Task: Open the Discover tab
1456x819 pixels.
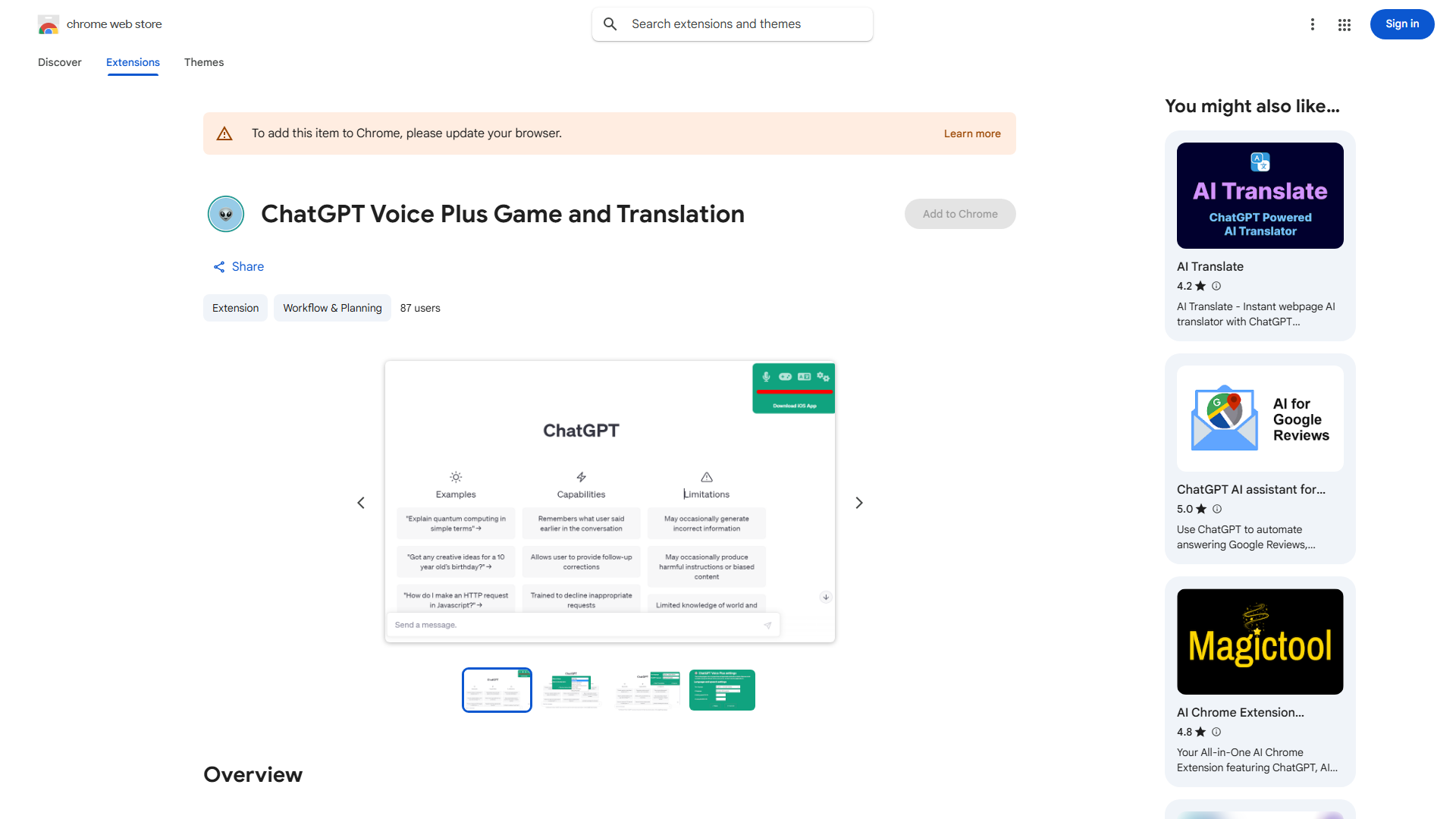Action: point(59,62)
